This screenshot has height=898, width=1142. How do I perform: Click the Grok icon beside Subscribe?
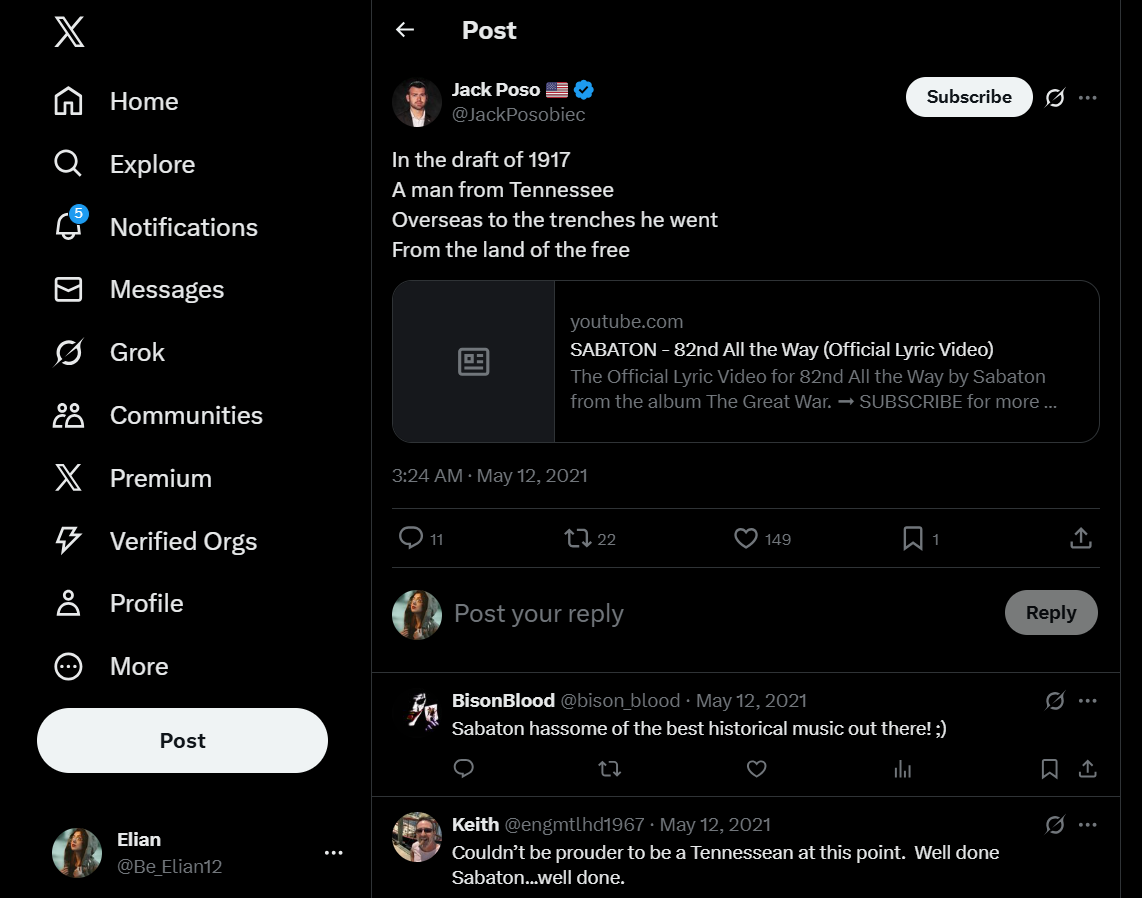click(1055, 97)
